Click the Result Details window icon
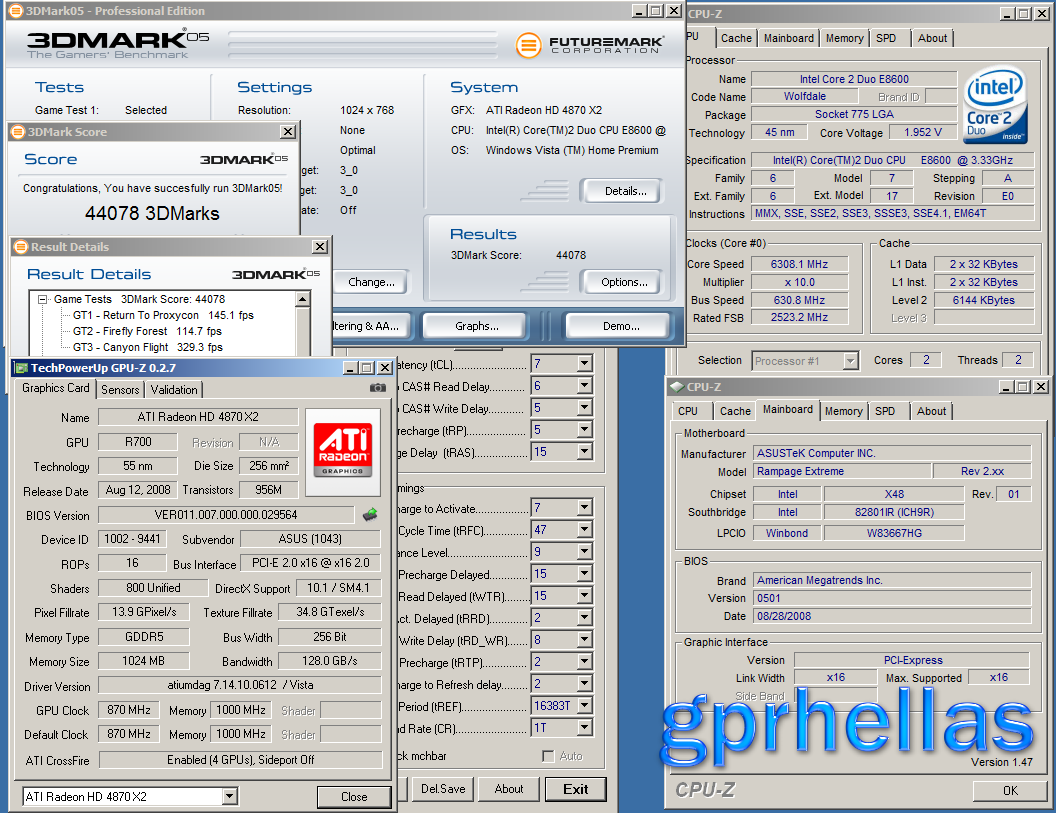The width and height of the screenshot is (1056, 813). tap(21, 247)
